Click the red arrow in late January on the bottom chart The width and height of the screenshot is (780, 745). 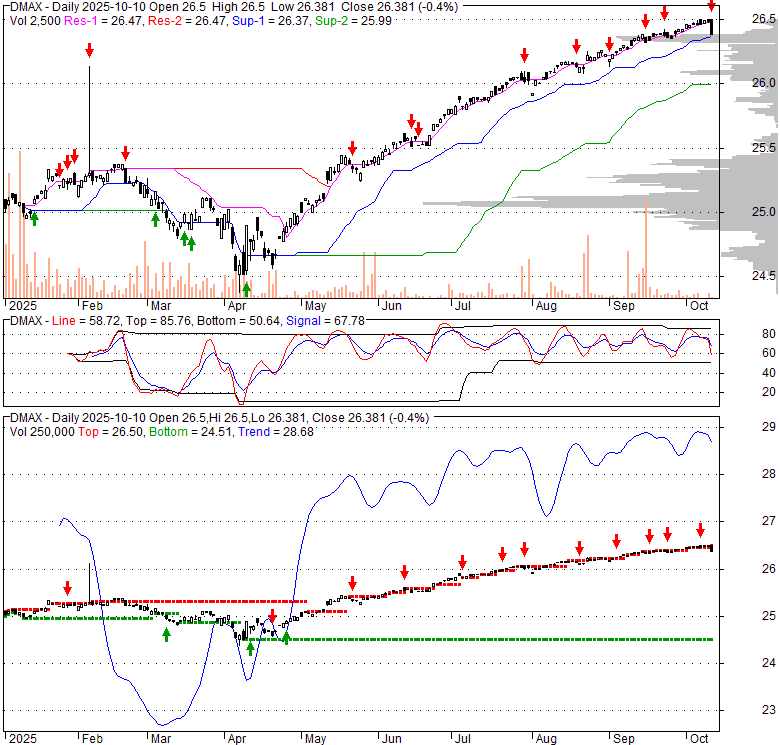coord(67,588)
